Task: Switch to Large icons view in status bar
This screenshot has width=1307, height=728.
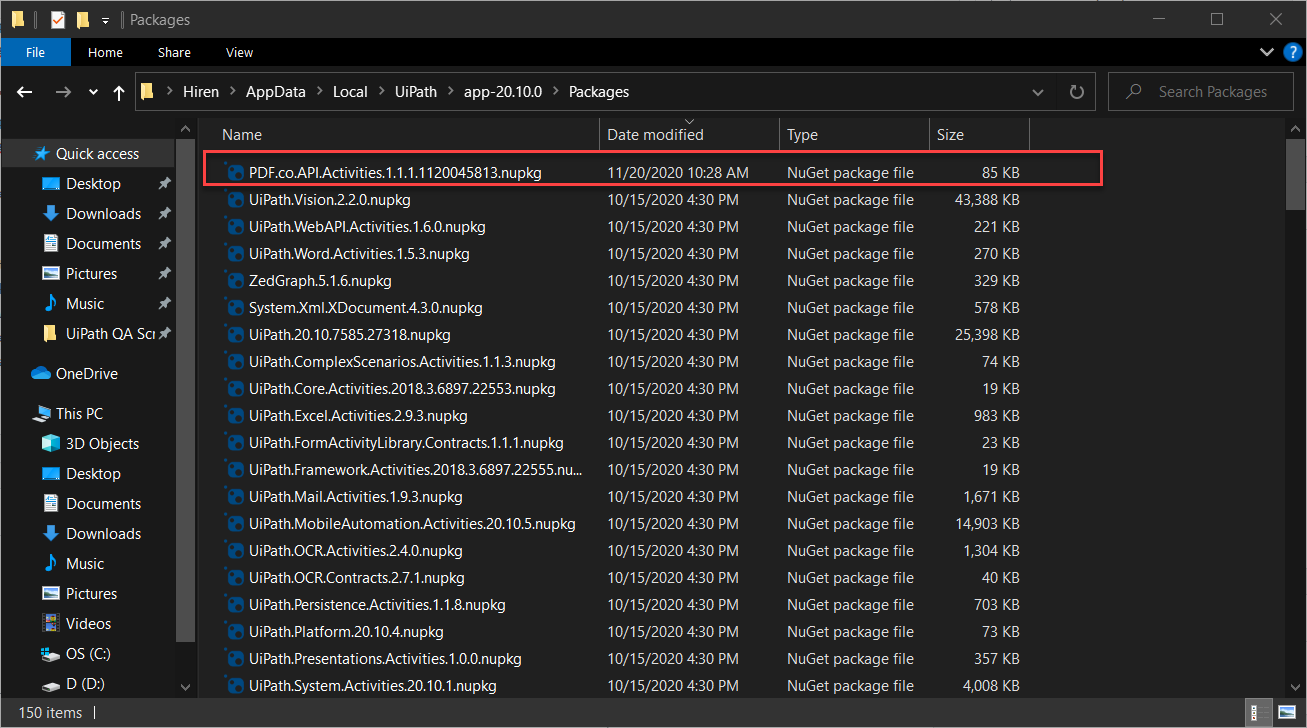Action: 1287,713
